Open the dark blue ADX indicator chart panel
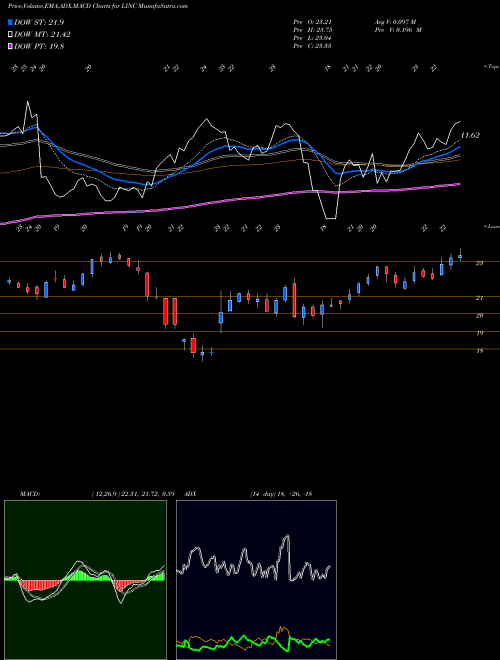 tap(256, 580)
